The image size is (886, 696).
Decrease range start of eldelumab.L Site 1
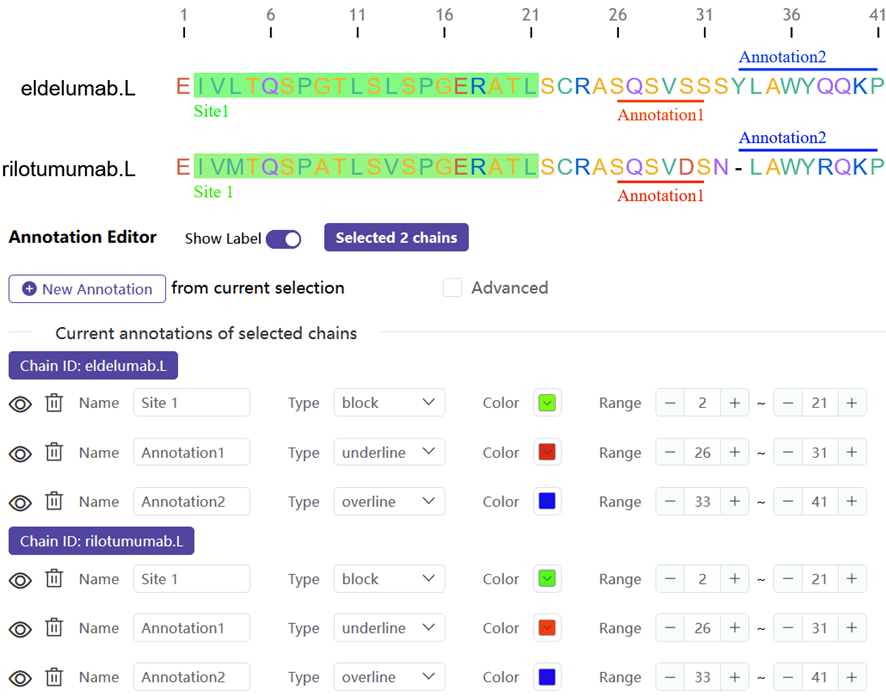tap(670, 403)
